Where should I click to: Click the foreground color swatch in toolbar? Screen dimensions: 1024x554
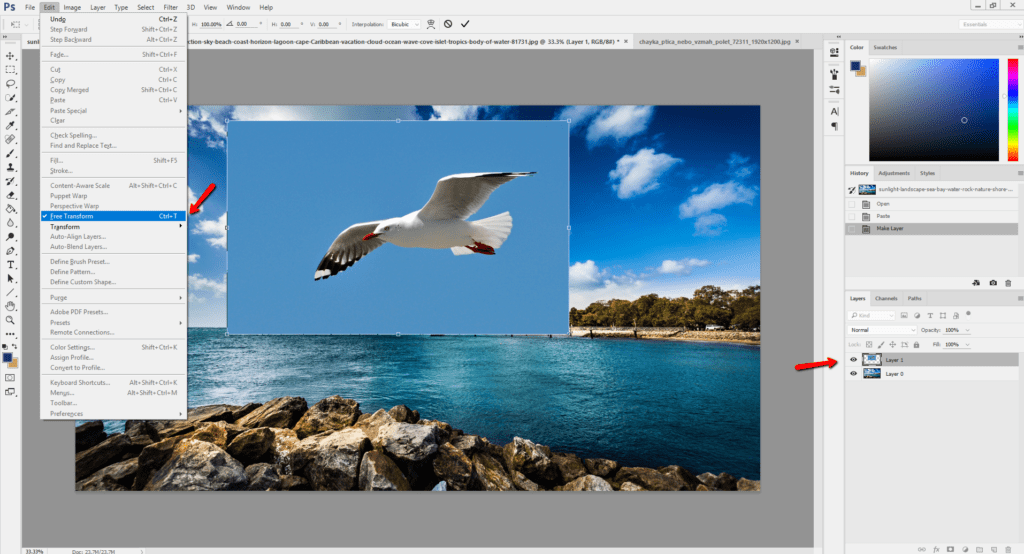pos(8,357)
